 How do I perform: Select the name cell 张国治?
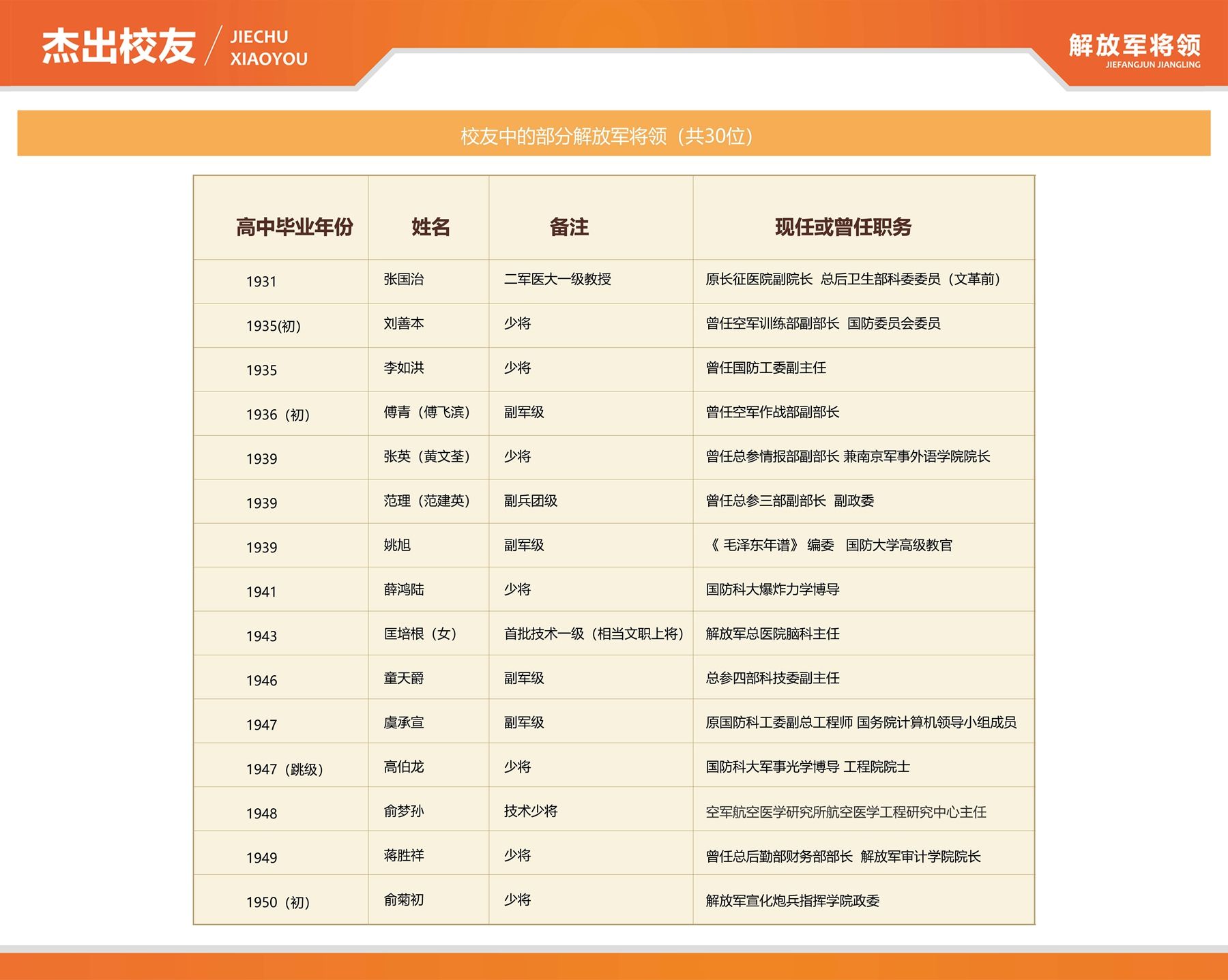click(404, 280)
